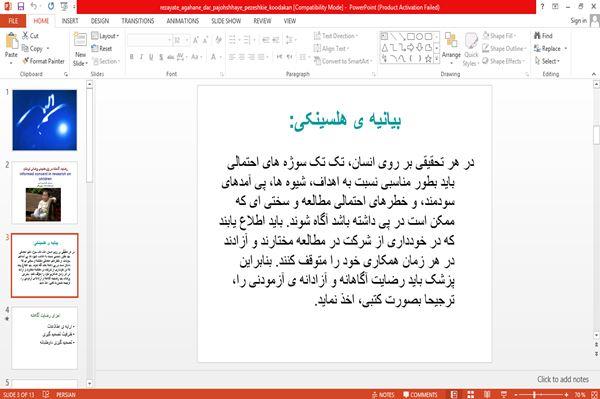The width and height of the screenshot is (600, 399).
Task: Open Shape Fill dropdown
Action: (x=499, y=36)
